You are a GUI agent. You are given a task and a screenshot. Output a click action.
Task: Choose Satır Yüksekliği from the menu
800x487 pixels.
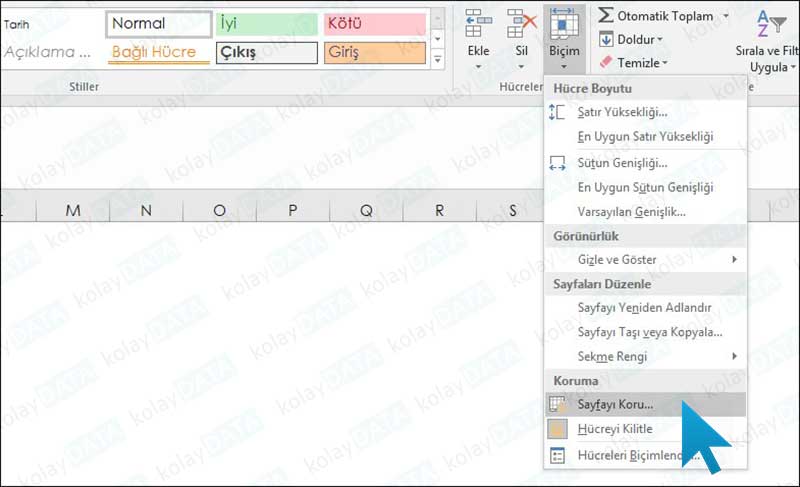tap(645, 112)
